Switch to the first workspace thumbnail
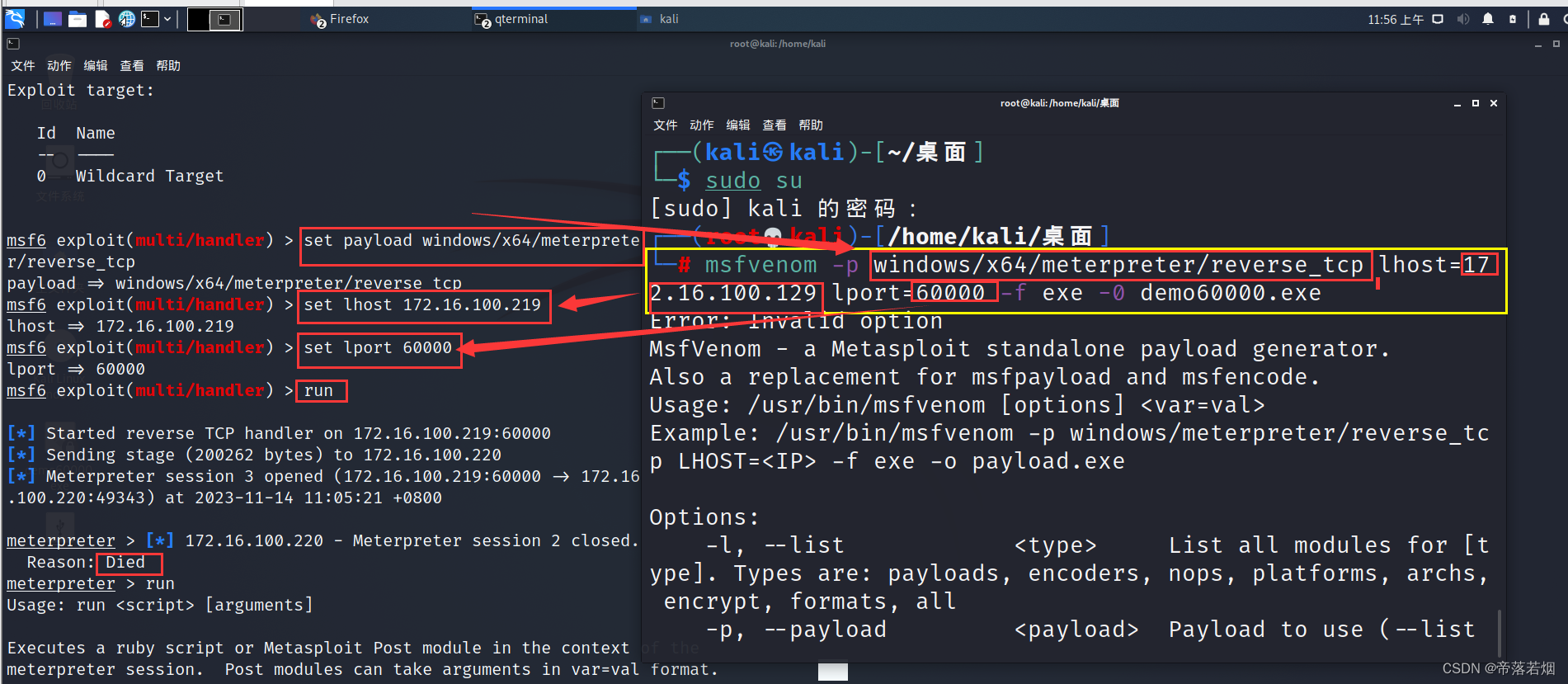Viewport: 1568px width, 684px height. [x=199, y=19]
